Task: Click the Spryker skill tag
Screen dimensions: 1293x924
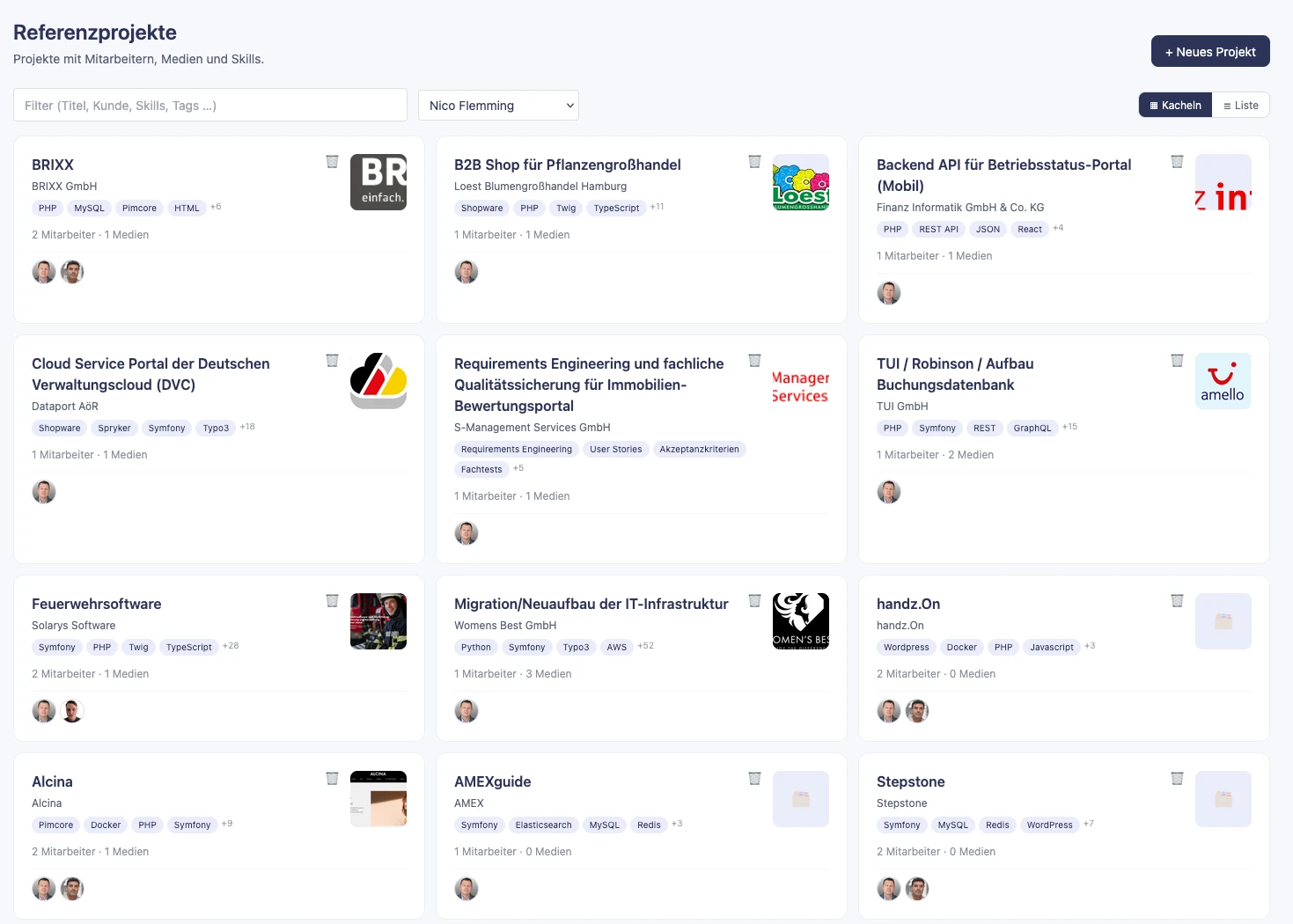Action: 114,429
